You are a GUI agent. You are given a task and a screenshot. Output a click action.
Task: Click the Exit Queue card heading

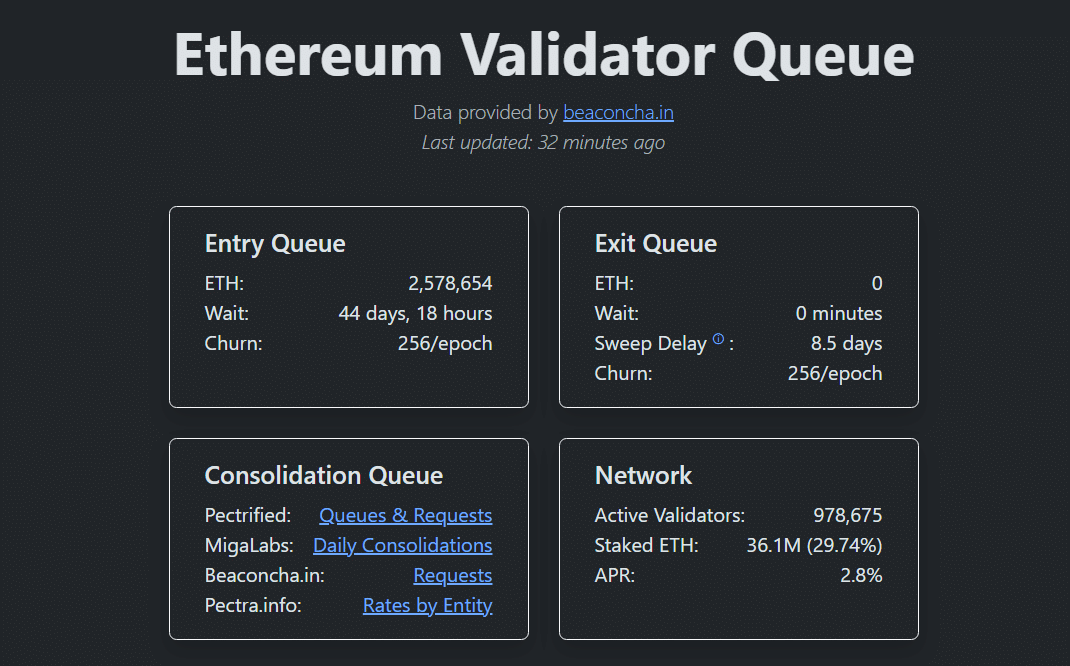click(x=655, y=244)
